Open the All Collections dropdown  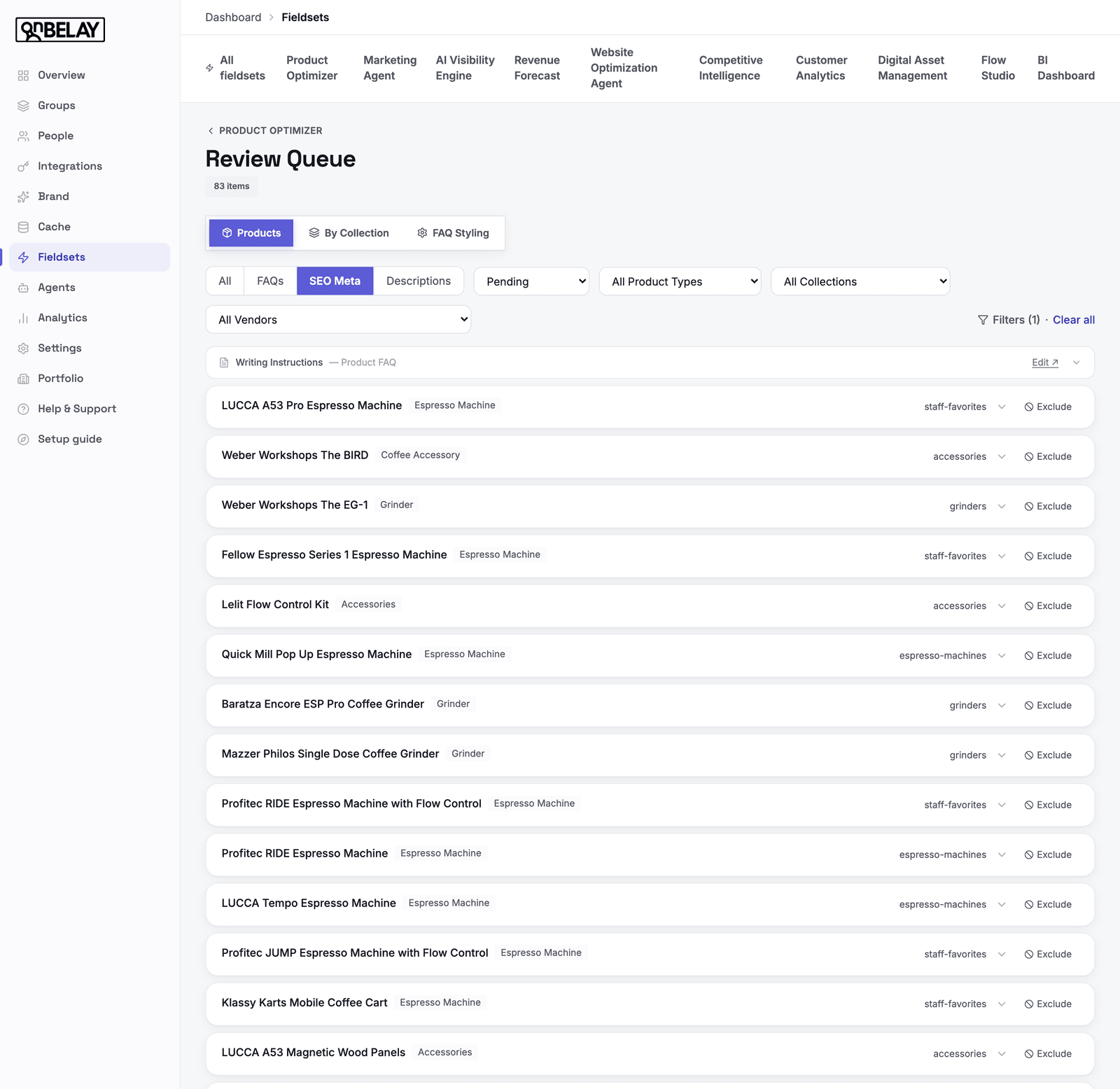click(860, 281)
